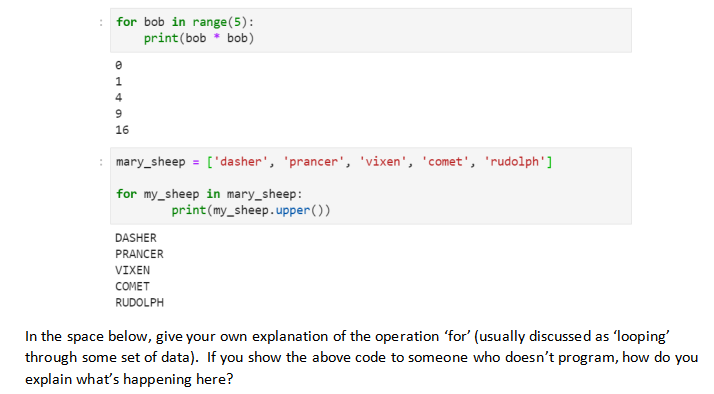Click the words 'explain what's happening here?'

click(129, 379)
